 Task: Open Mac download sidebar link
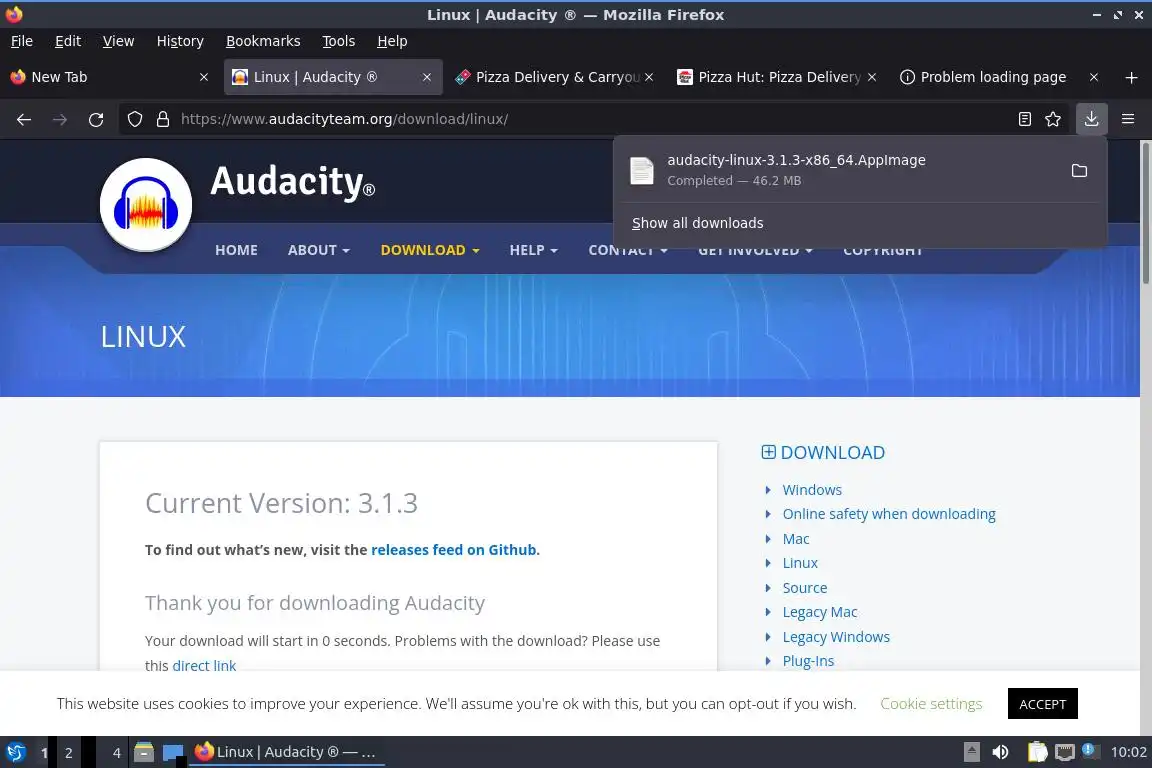click(796, 539)
